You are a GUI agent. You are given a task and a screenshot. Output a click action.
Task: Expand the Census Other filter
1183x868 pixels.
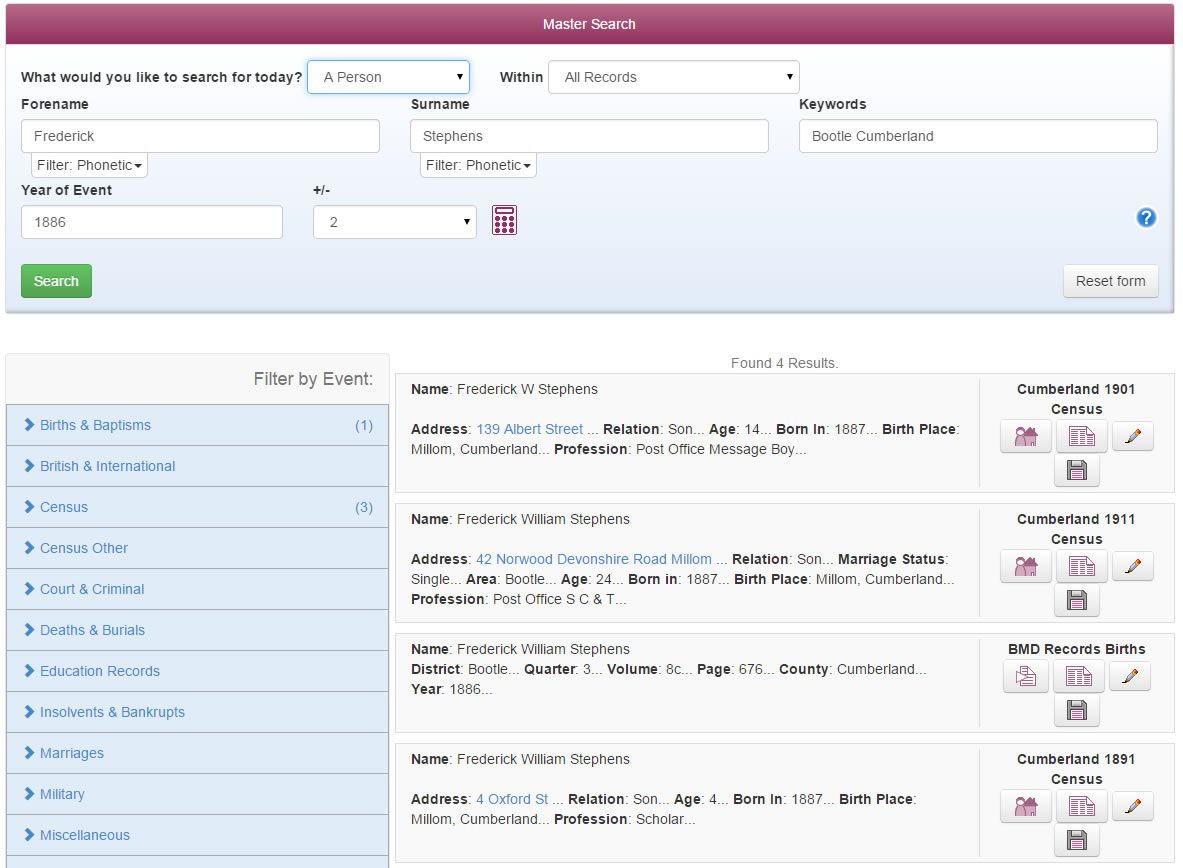198,548
